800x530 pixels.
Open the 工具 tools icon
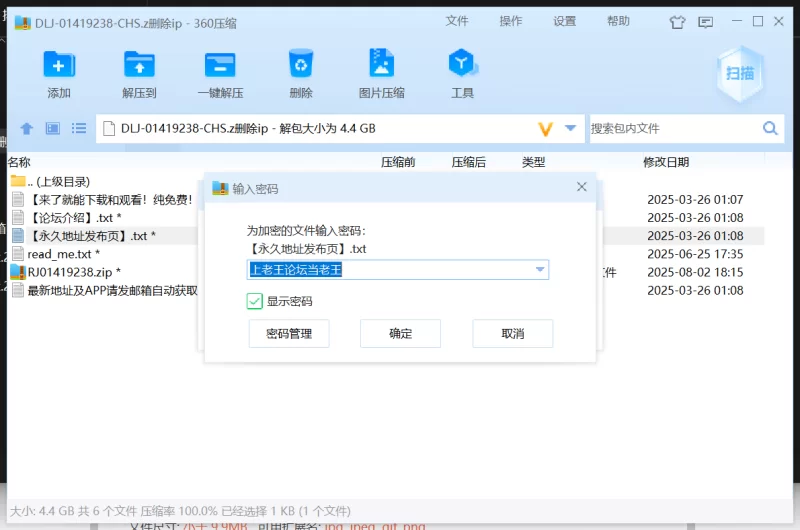(462, 63)
